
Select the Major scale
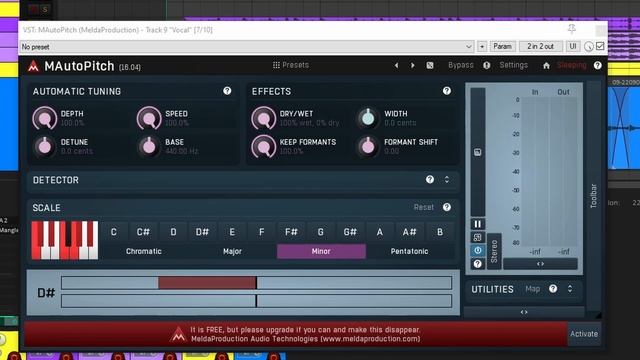click(x=232, y=251)
